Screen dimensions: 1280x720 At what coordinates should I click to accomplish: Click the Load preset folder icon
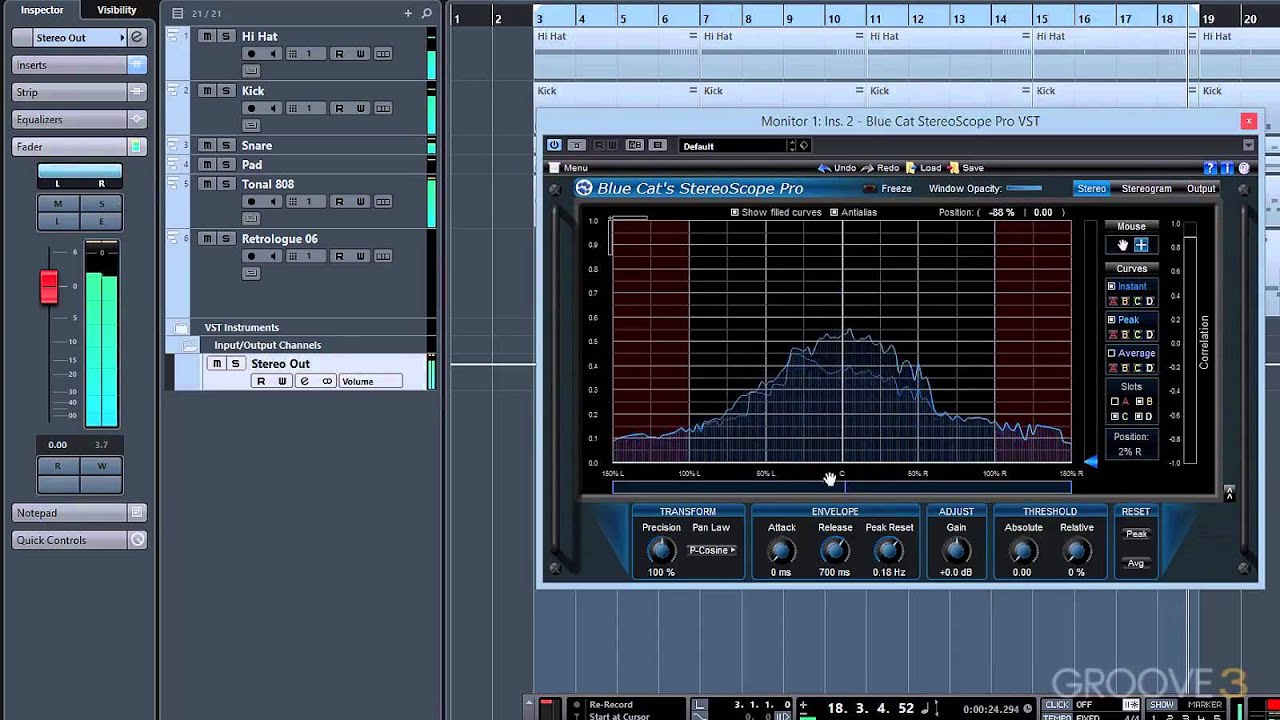pyautogui.click(x=911, y=168)
